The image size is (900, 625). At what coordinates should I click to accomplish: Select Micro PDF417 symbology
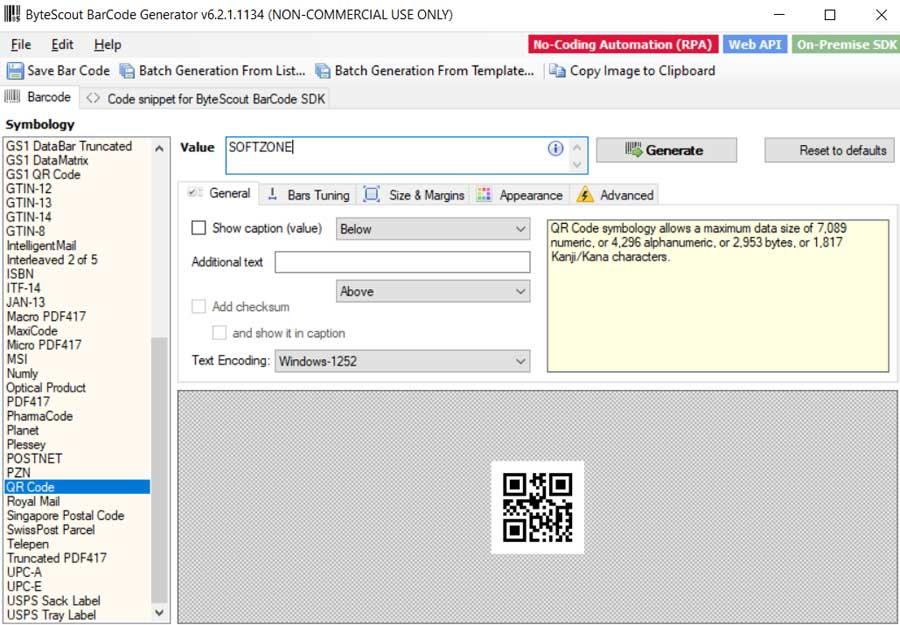pyautogui.click(x=44, y=345)
